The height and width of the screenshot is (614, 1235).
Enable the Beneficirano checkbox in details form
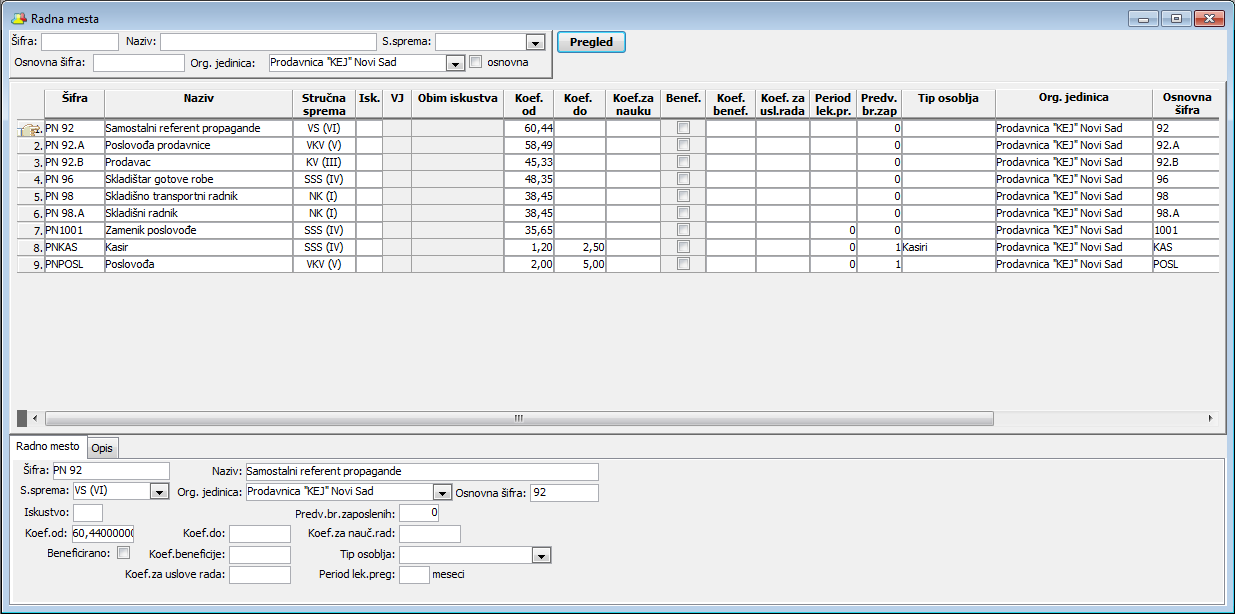pos(124,553)
